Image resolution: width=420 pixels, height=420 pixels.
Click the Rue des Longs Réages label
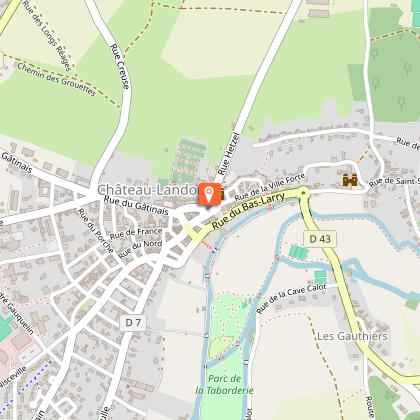pyautogui.click(x=47, y=36)
